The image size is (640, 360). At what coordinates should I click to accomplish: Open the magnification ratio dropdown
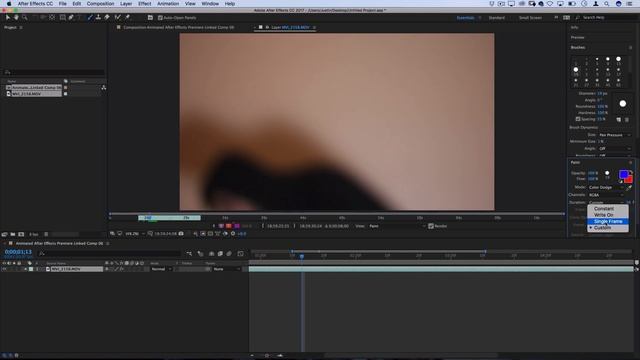135,233
